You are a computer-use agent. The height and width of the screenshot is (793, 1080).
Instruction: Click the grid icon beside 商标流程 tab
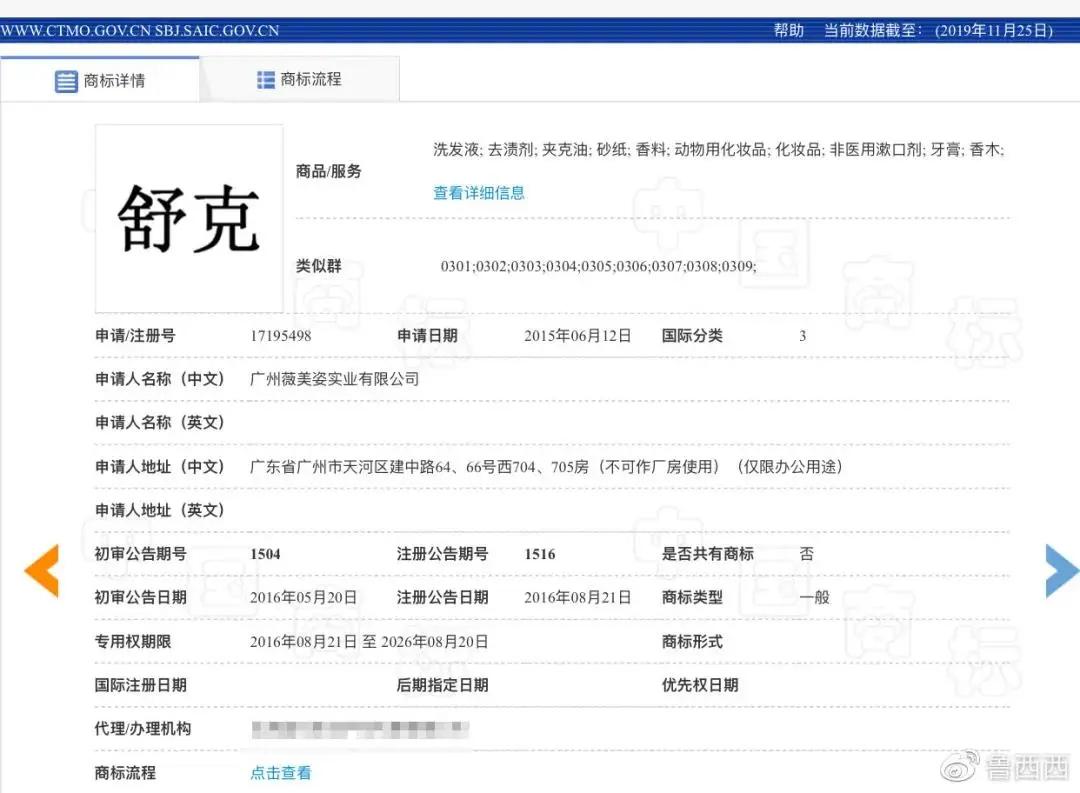[x=265, y=77]
